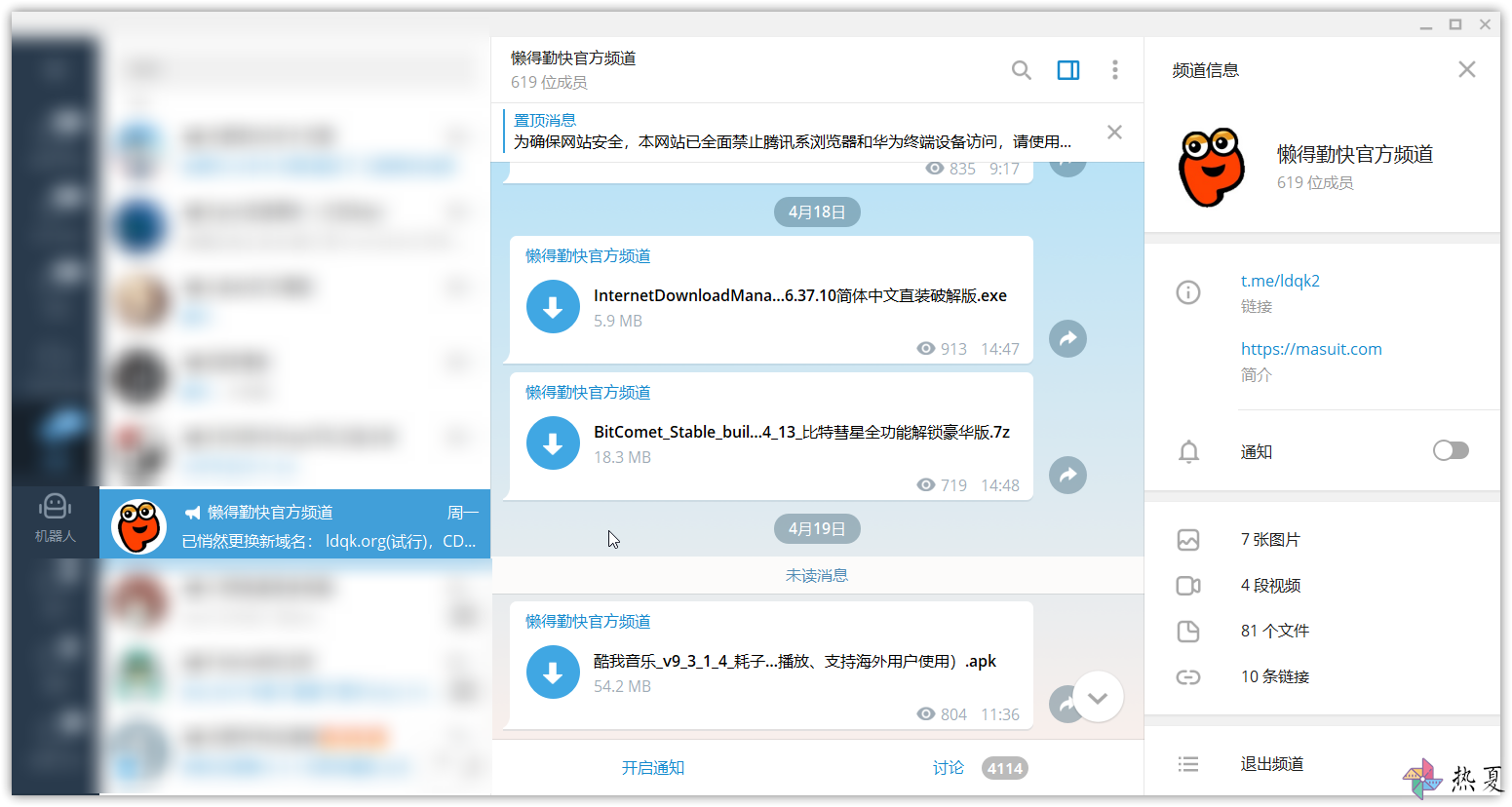Click the link chain icon in shared media
1512x807 pixels.
pos(1188,676)
